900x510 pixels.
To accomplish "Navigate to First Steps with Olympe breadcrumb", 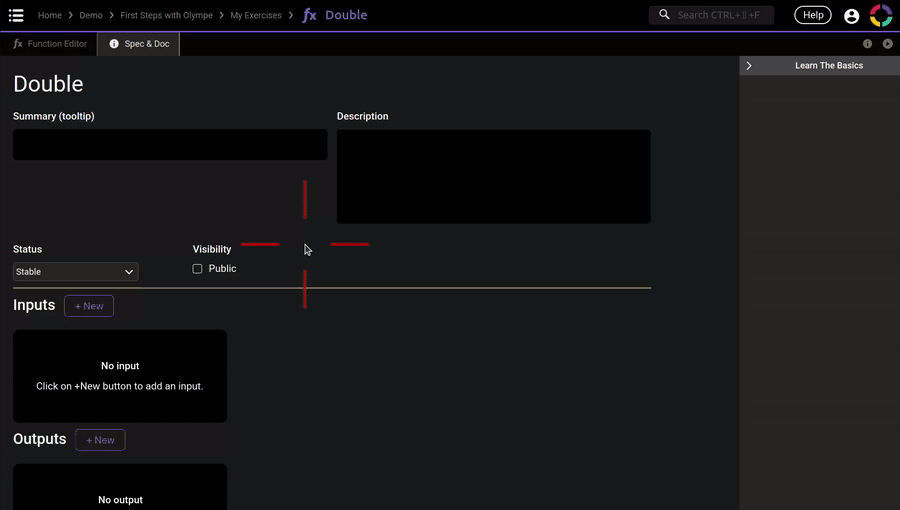I will [x=166, y=15].
